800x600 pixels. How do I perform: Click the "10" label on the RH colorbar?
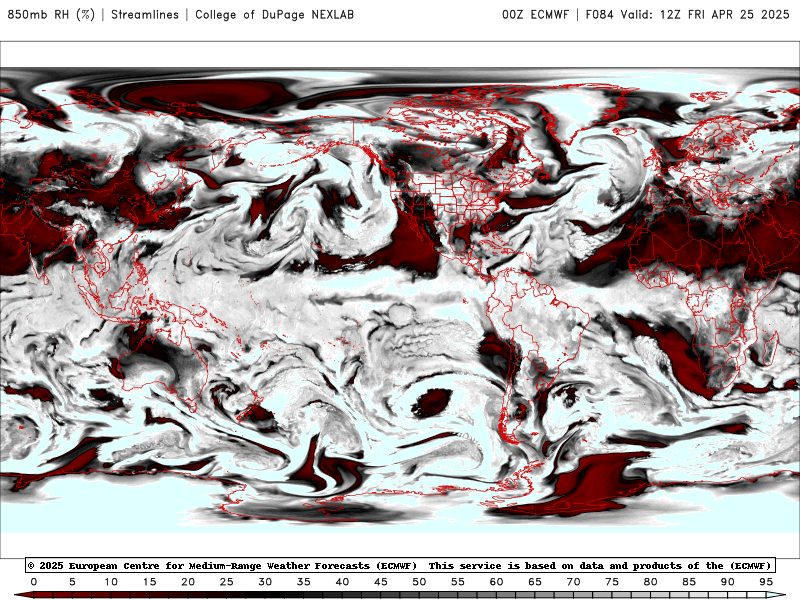click(111, 582)
